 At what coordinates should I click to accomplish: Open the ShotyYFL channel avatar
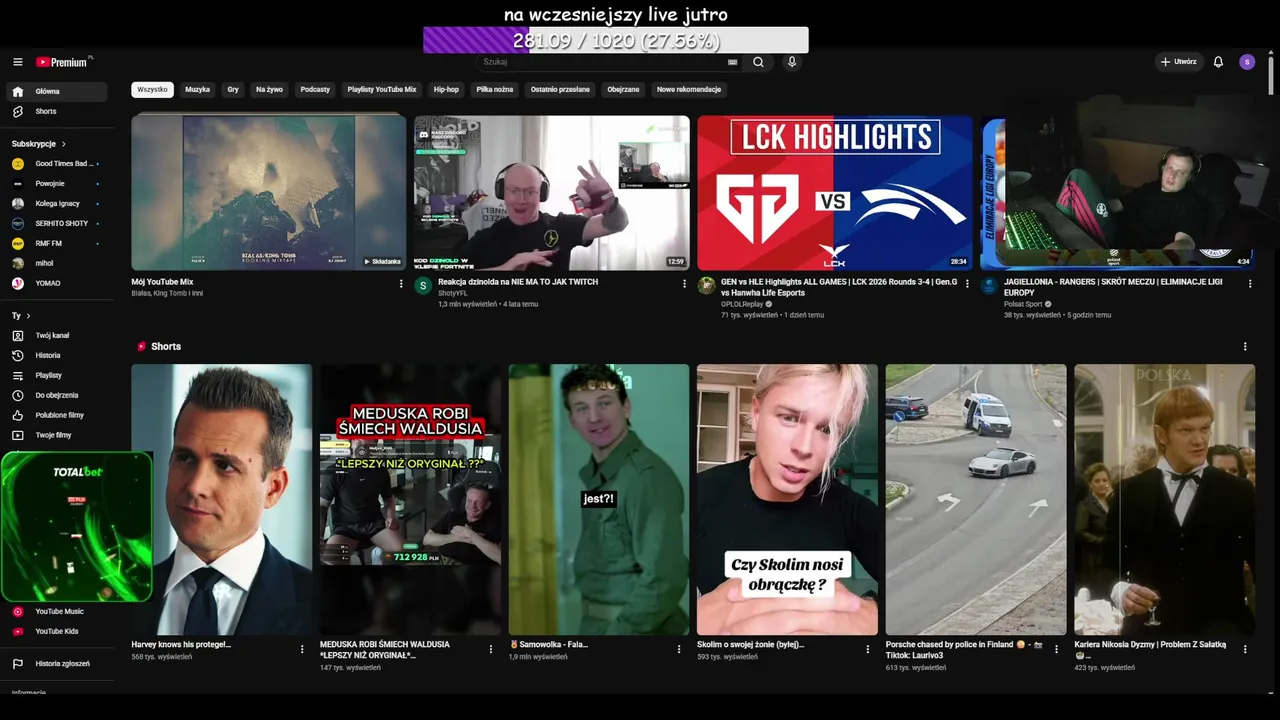(x=423, y=285)
